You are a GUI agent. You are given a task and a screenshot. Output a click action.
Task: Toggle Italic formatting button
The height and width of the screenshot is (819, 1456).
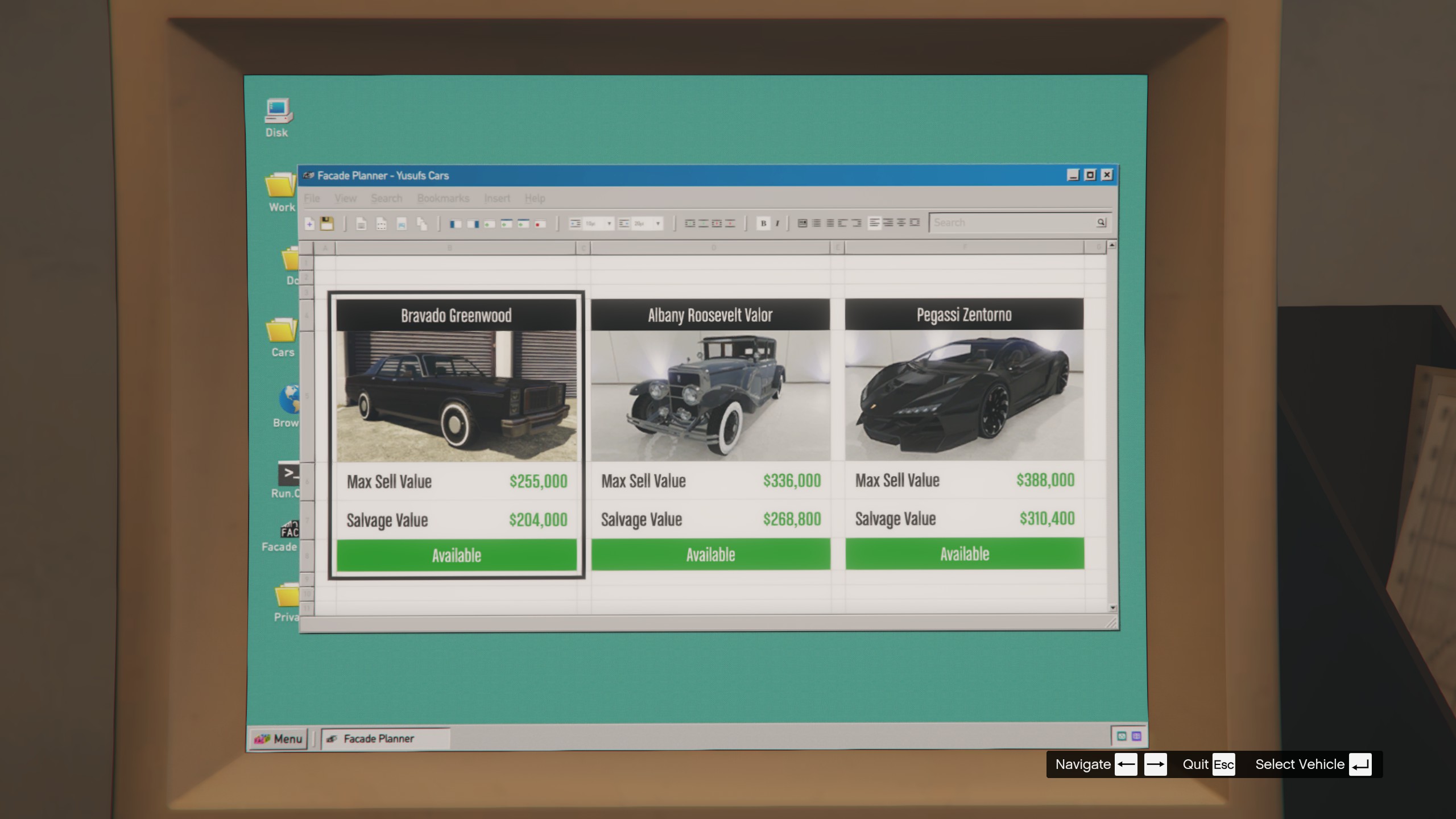point(777,224)
